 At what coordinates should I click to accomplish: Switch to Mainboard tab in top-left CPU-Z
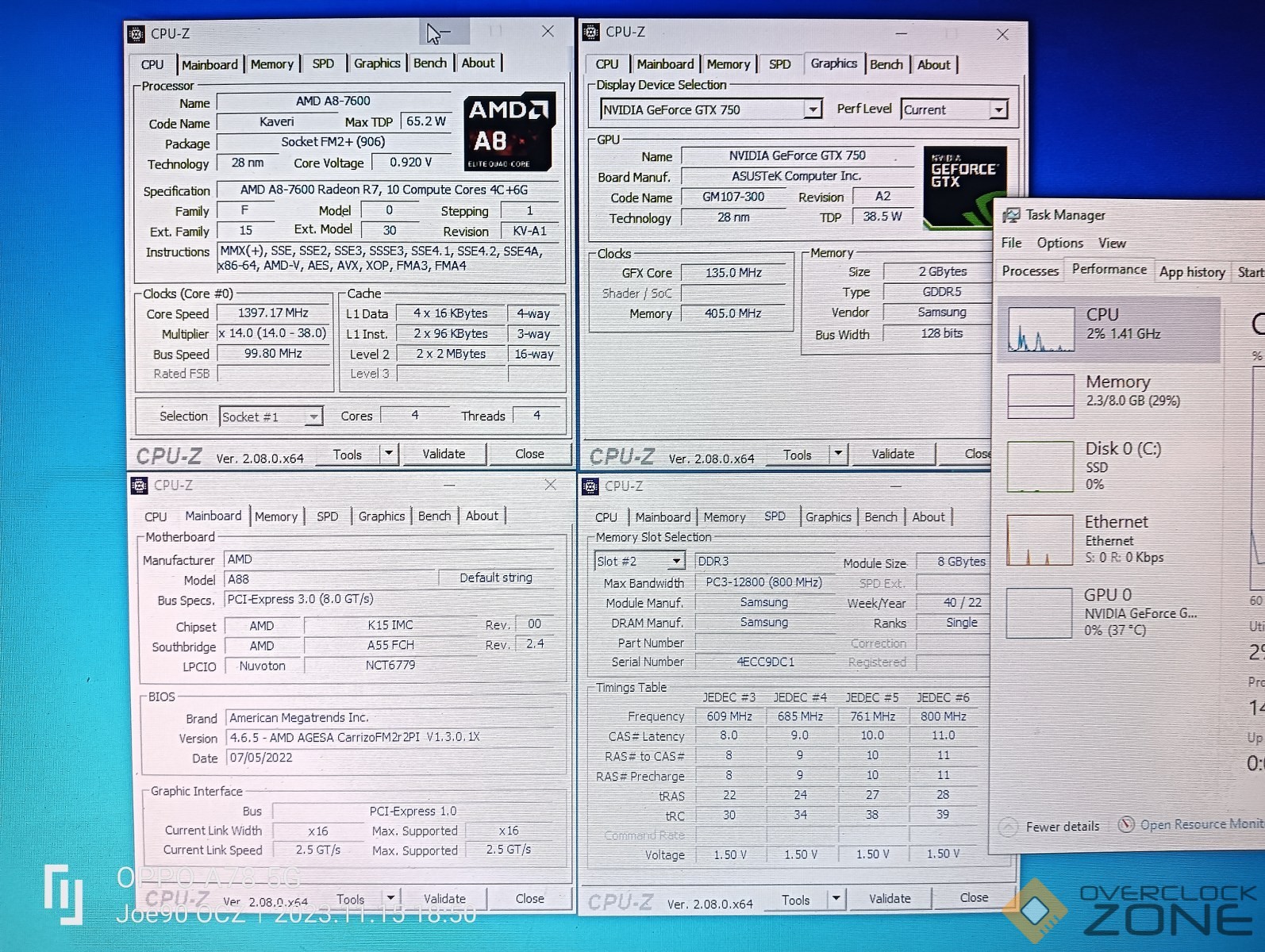[210, 64]
